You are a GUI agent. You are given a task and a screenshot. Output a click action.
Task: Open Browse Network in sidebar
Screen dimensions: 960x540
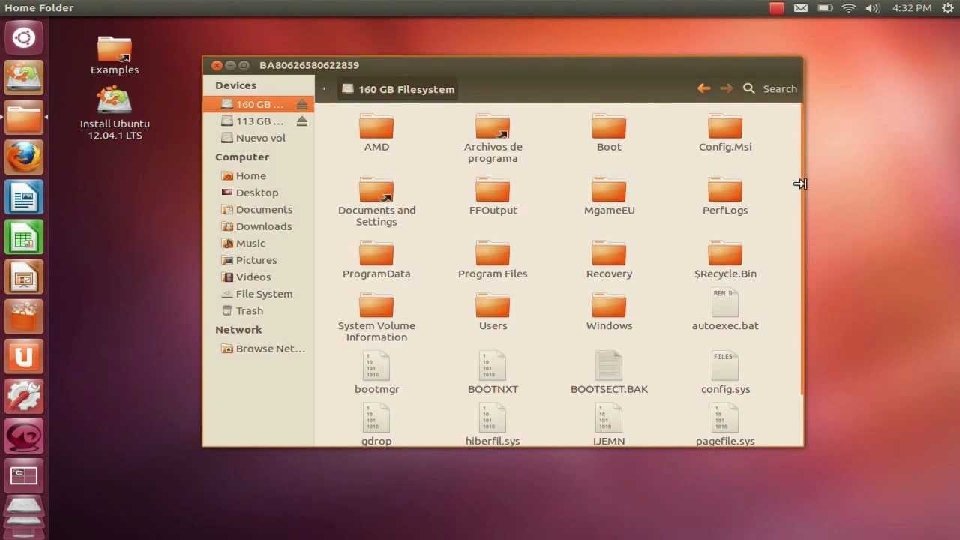click(x=258, y=348)
